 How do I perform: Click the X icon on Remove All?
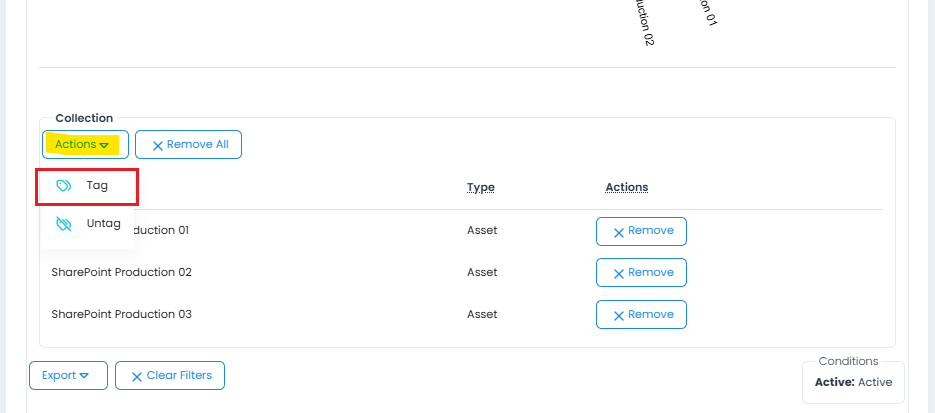tap(157, 145)
